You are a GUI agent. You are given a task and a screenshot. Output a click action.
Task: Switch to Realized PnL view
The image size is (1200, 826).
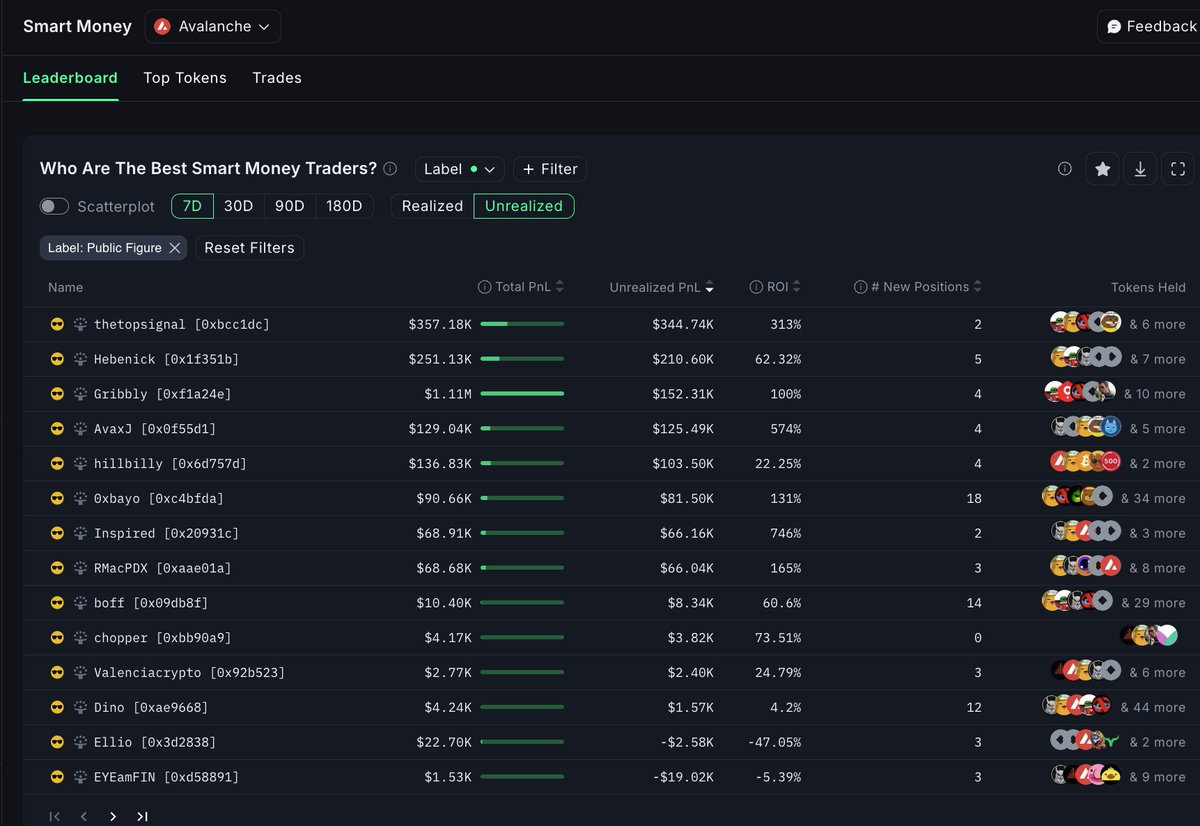pyautogui.click(x=432, y=206)
